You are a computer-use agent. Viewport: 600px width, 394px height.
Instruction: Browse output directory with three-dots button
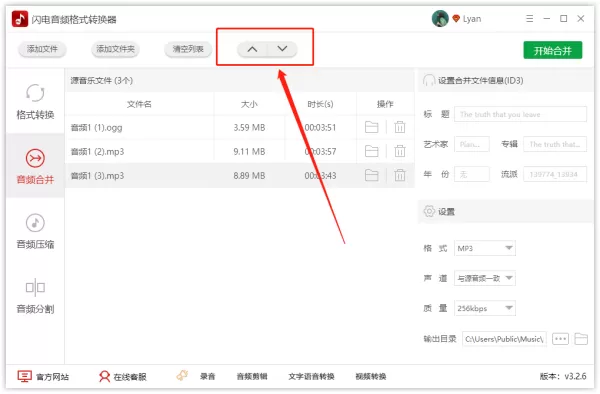click(x=560, y=339)
